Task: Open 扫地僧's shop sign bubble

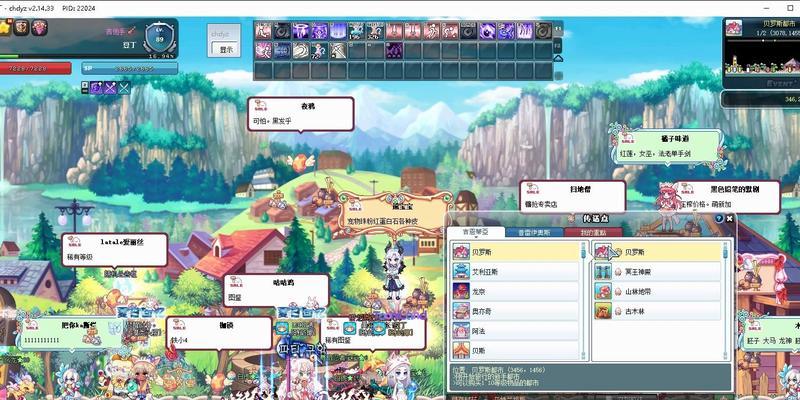Action: [572, 196]
